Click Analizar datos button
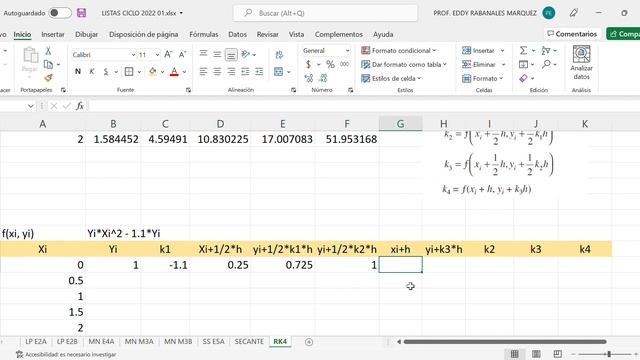Screen dimensions: 640x360 tap(581, 62)
